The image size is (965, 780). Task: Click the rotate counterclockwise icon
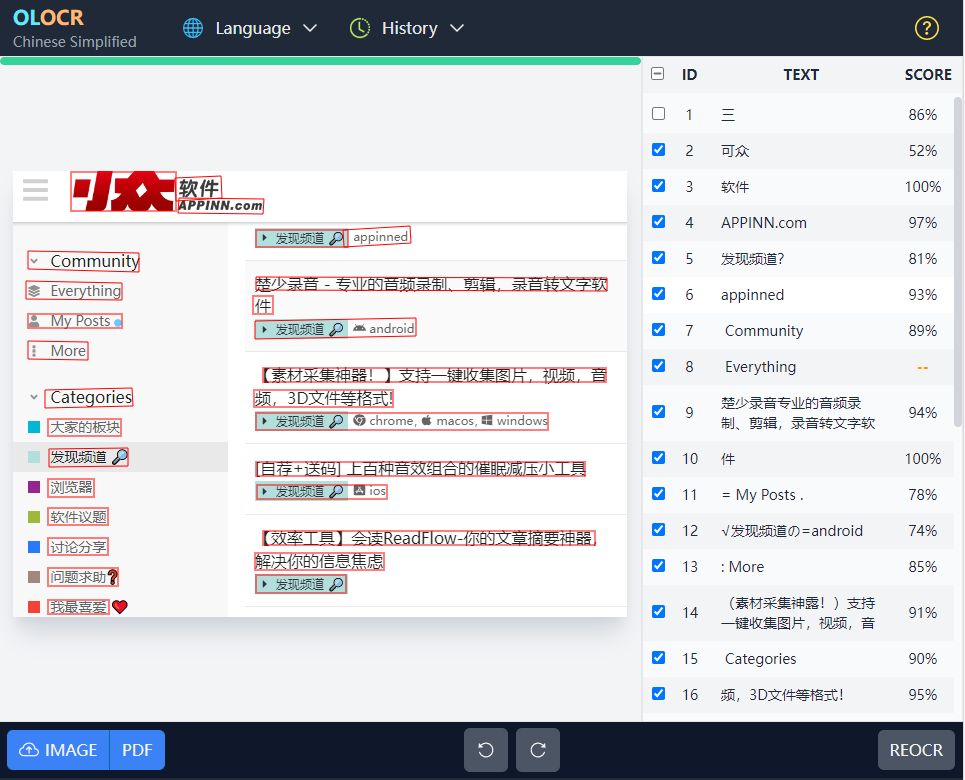pyautogui.click(x=486, y=750)
